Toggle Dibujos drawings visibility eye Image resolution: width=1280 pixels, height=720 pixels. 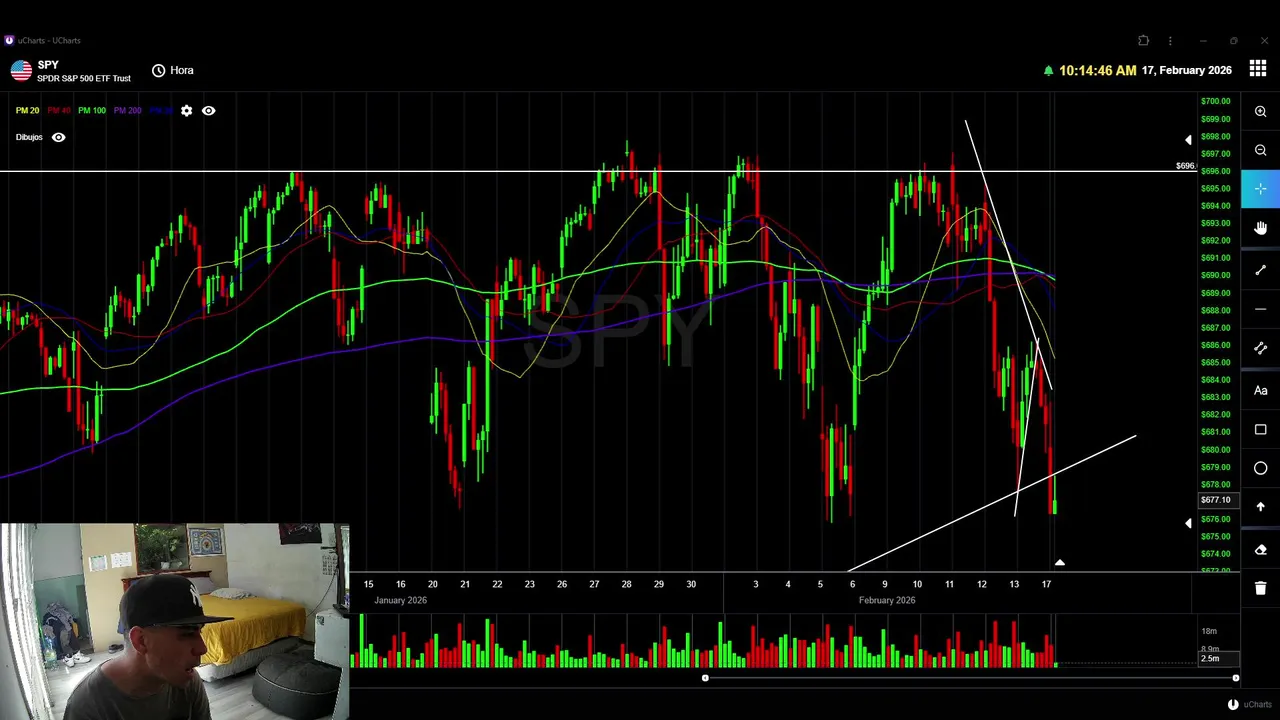(58, 137)
